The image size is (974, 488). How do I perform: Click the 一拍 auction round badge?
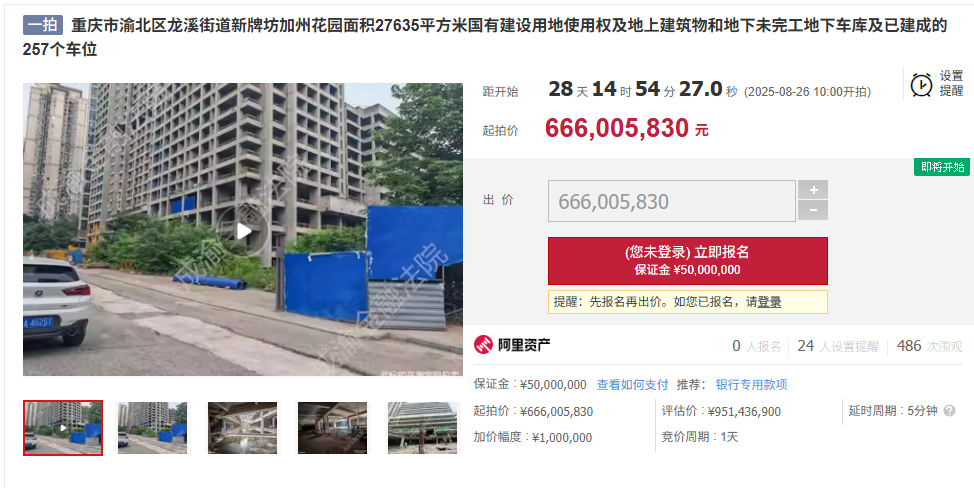coord(43,25)
